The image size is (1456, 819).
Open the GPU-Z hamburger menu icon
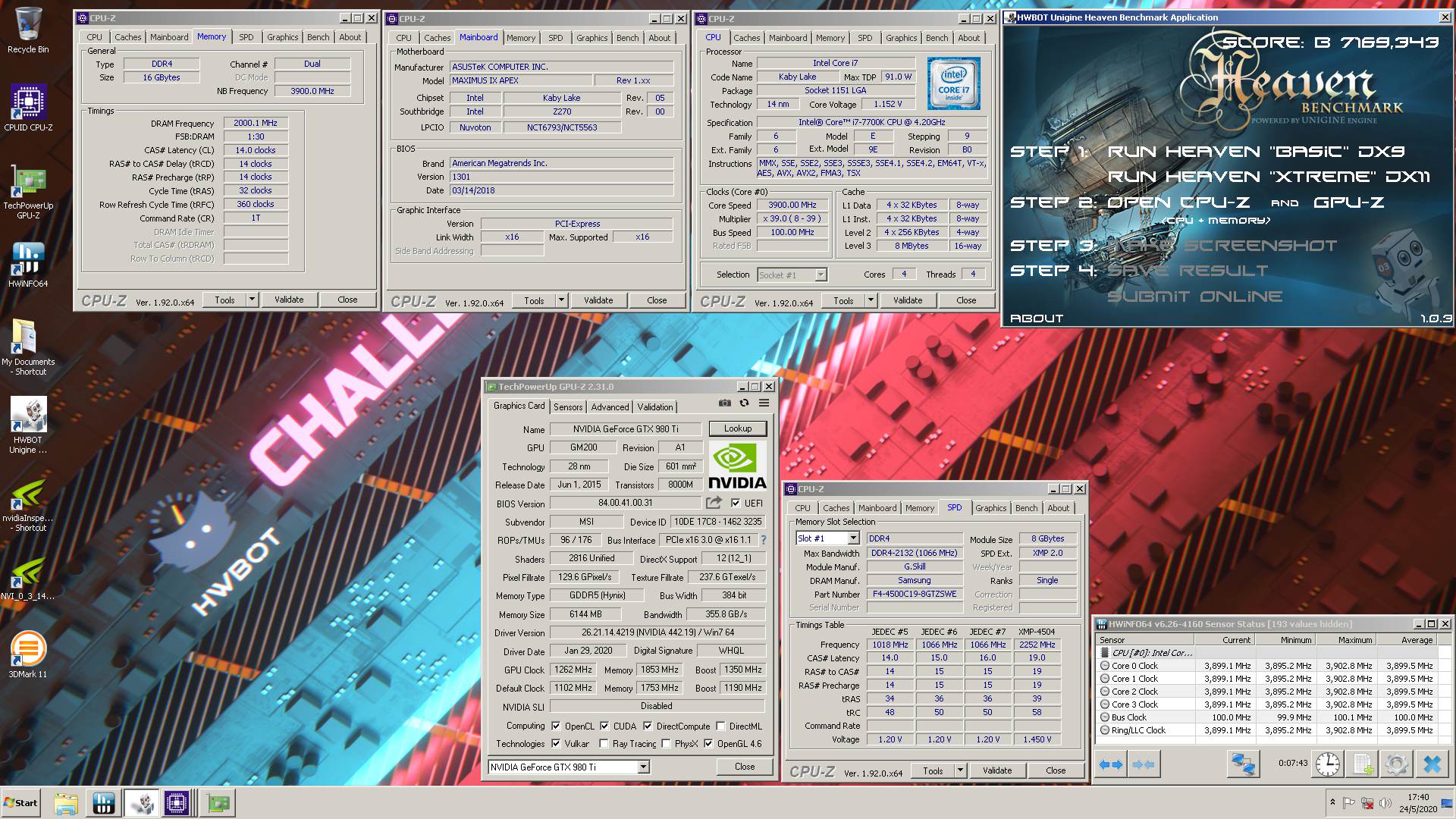(764, 403)
